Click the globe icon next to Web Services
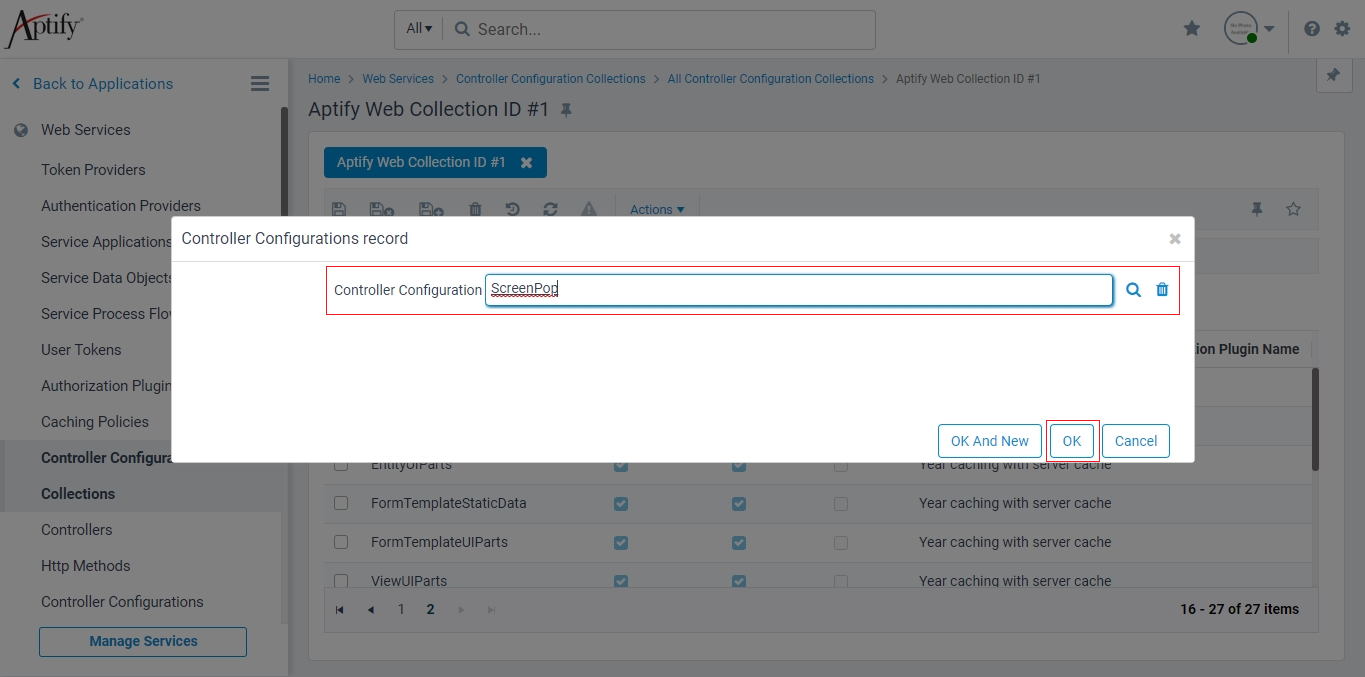 [21, 130]
